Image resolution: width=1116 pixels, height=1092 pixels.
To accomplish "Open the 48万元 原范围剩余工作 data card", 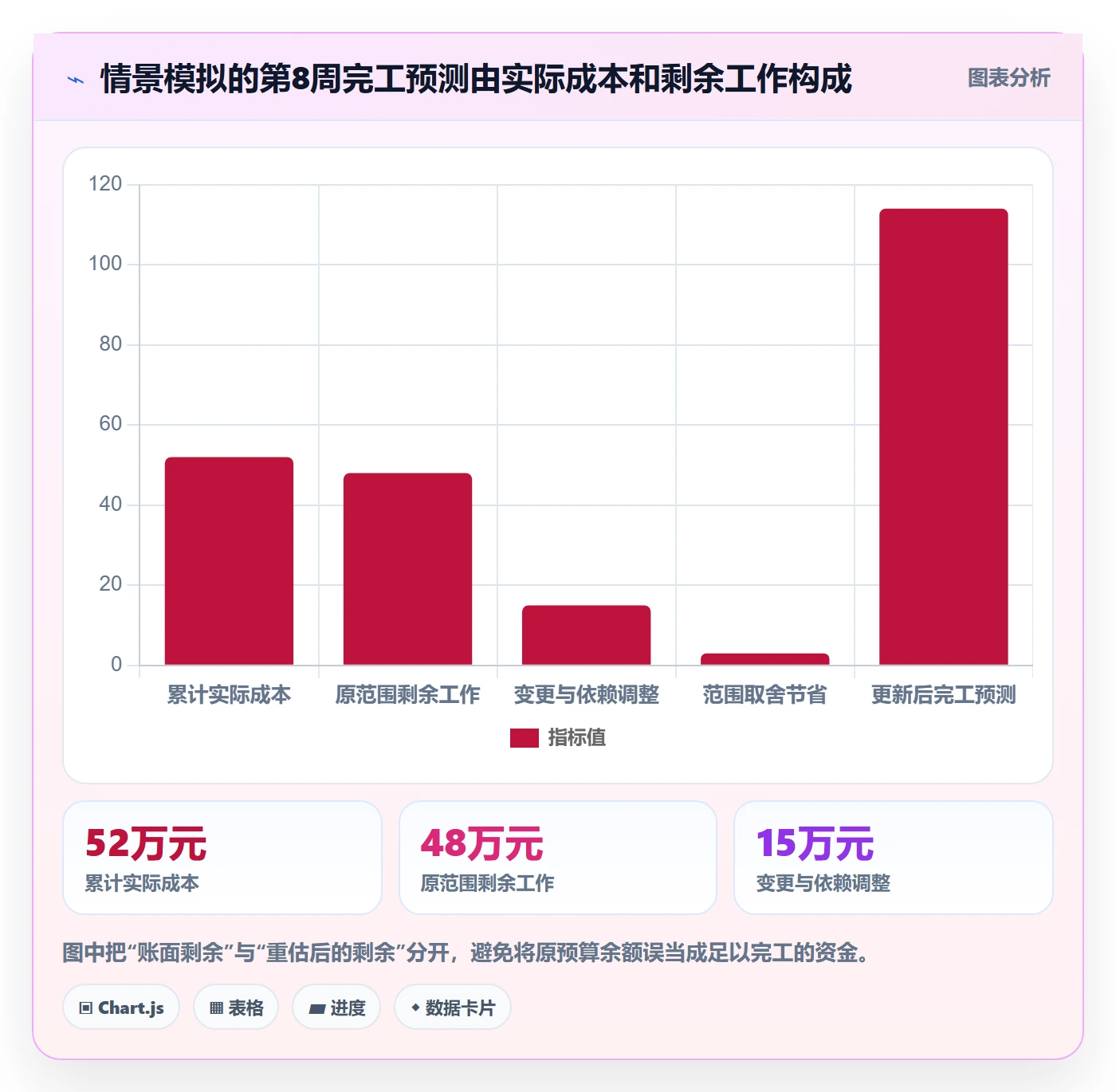I will (558, 858).
